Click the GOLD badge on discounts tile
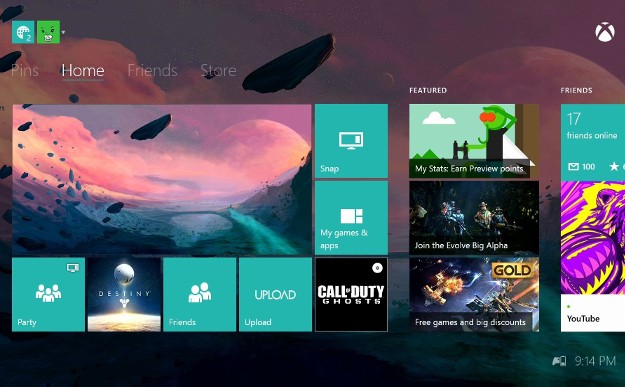The width and height of the screenshot is (625, 387). (x=513, y=271)
